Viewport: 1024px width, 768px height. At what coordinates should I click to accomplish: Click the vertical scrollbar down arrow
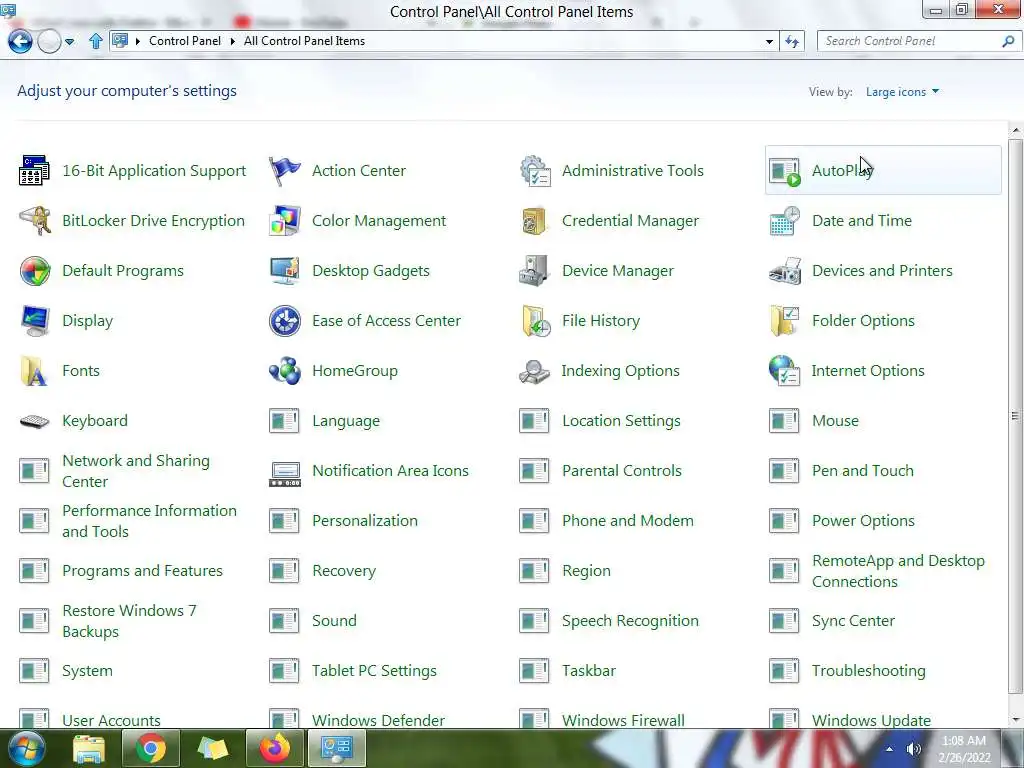pos(1016,720)
